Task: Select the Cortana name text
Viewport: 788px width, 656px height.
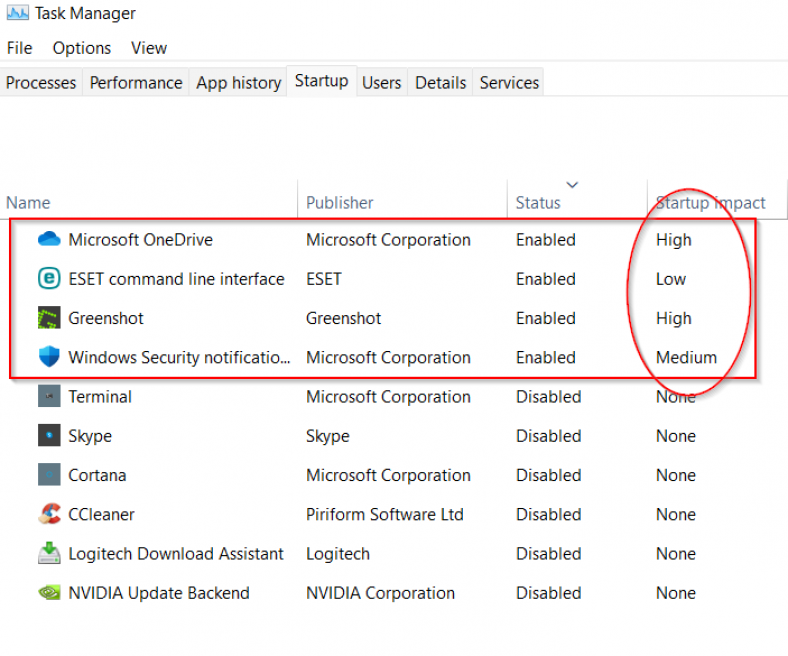Action: 97,475
